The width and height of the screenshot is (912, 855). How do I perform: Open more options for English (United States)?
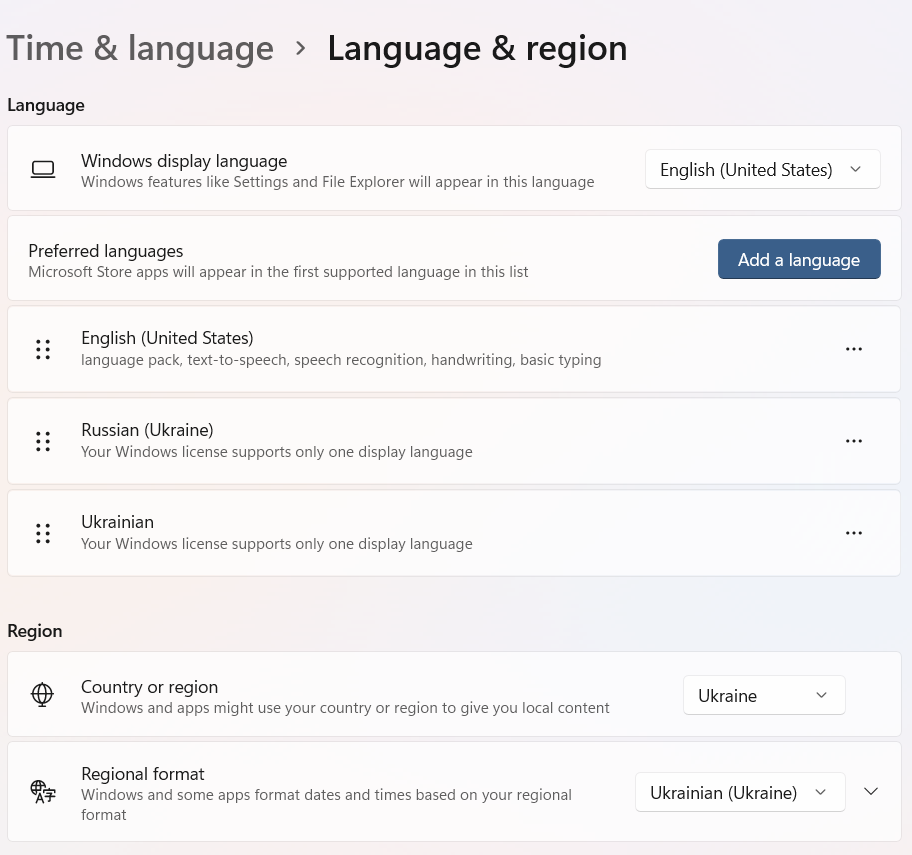click(x=853, y=349)
